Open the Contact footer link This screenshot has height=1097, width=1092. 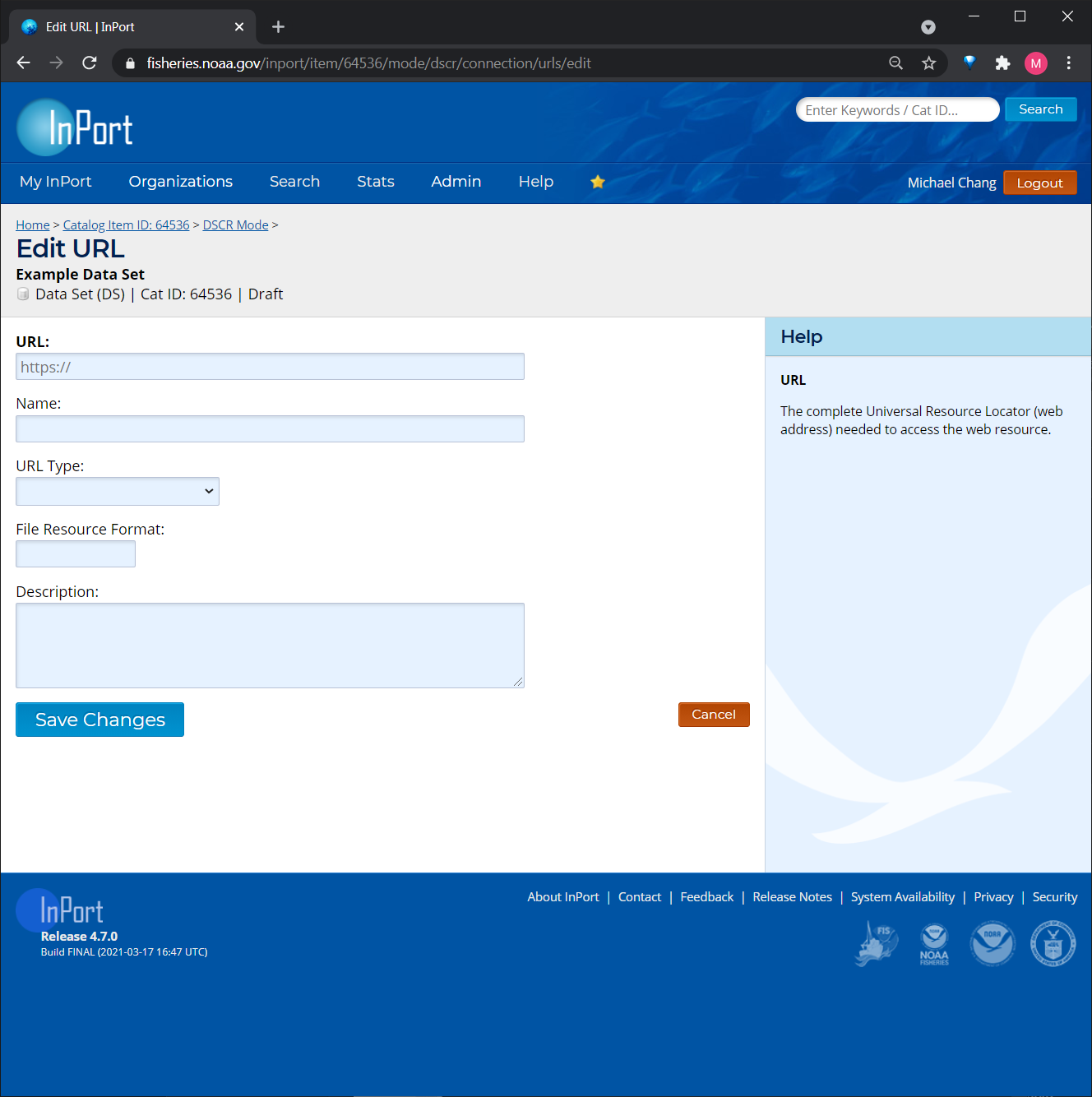point(640,897)
